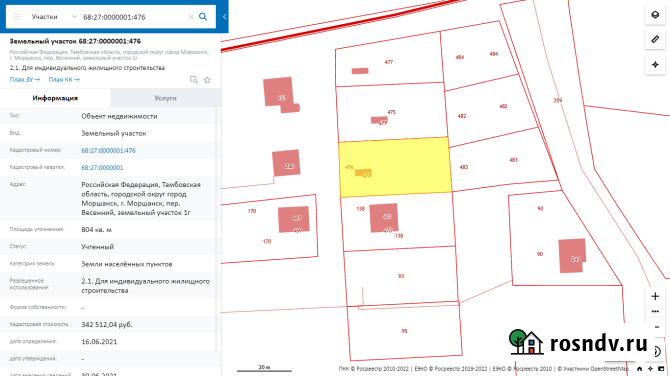Click the magnifier search icon
The height and width of the screenshot is (376, 670).
click(x=203, y=17)
